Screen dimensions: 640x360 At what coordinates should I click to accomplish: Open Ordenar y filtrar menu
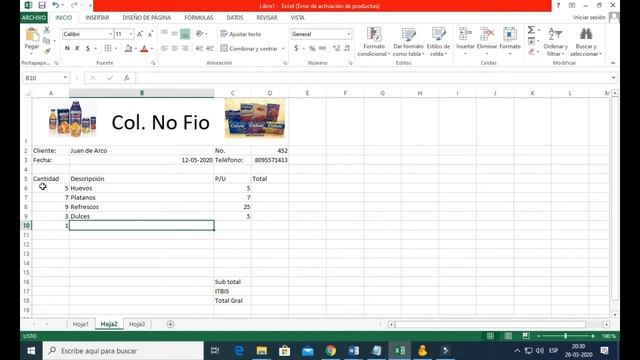point(556,42)
